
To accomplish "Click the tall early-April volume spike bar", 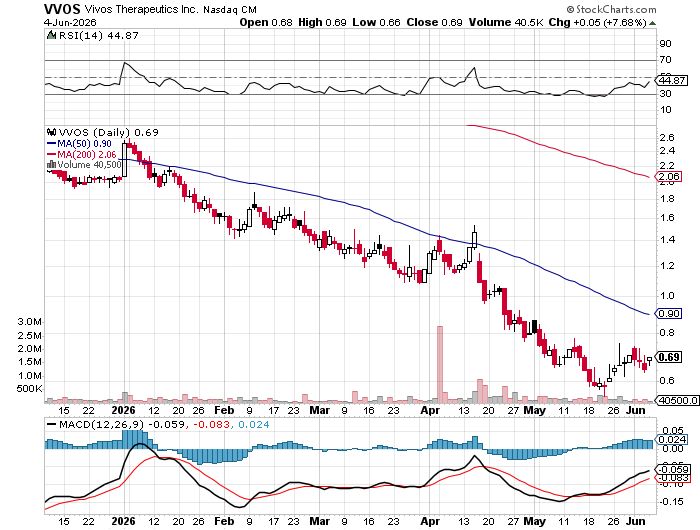I will click(x=440, y=364).
